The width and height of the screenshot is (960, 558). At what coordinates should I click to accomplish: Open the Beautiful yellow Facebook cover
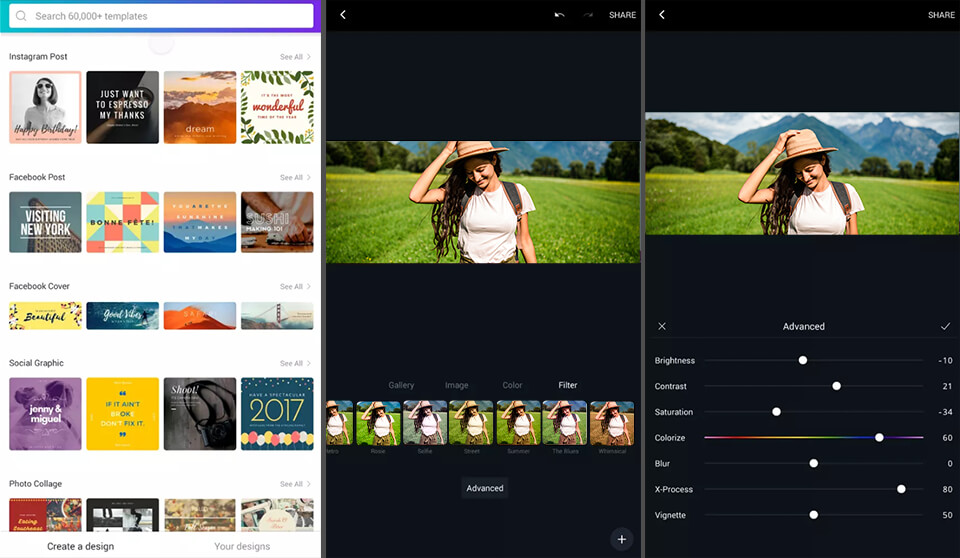[45, 315]
